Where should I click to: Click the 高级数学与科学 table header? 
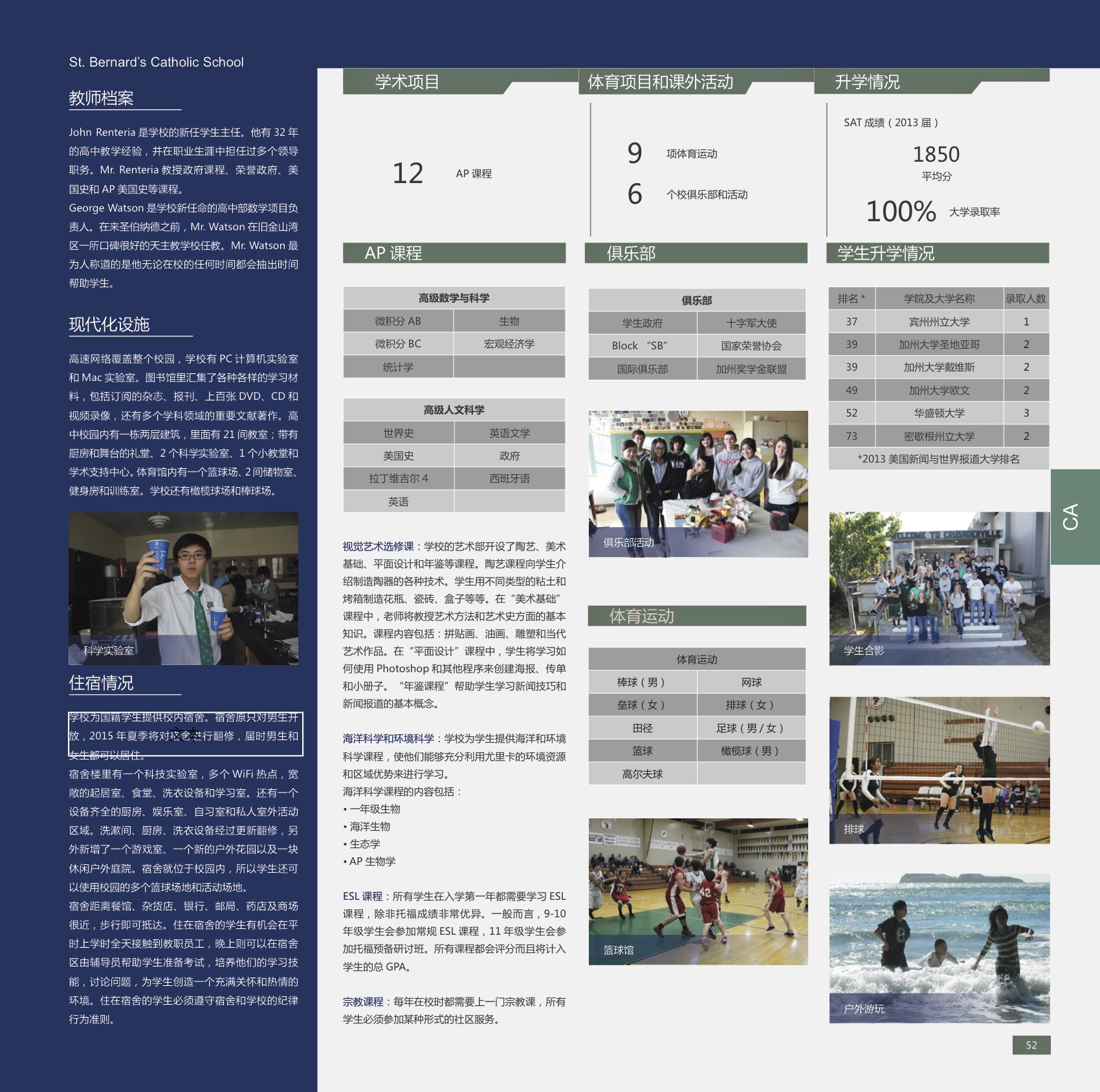point(454,298)
